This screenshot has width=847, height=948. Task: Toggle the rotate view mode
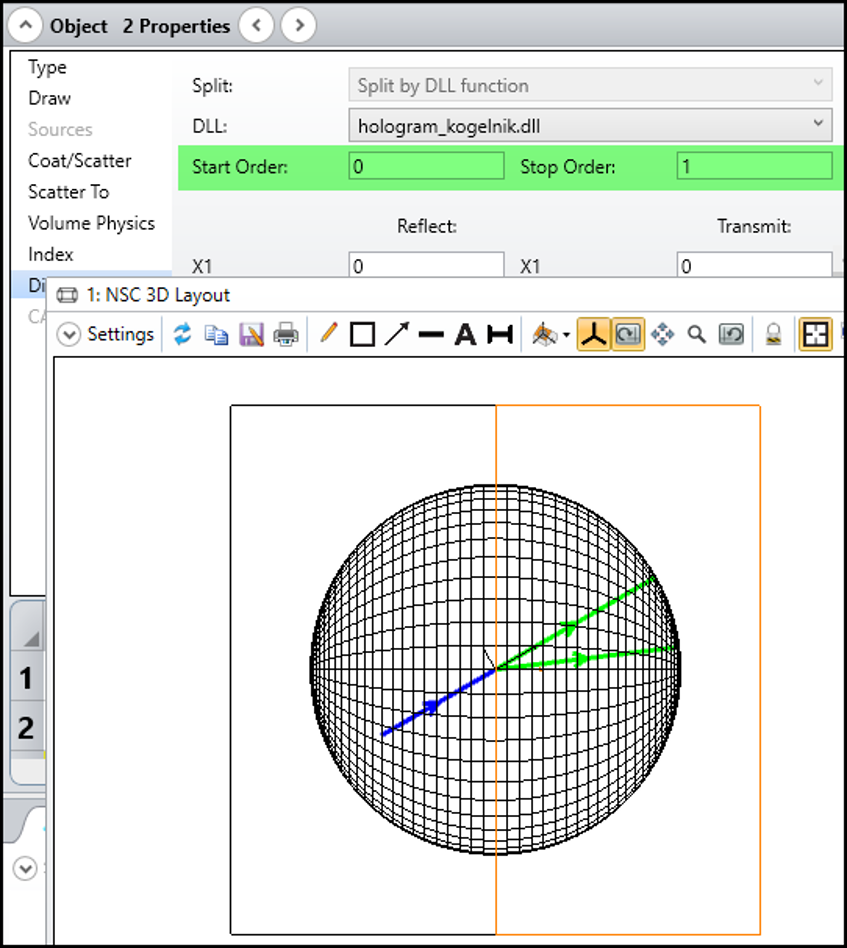click(x=629, y=334)
